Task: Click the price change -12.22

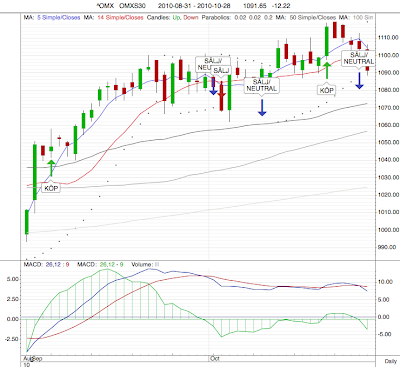Action: (281, 6)
